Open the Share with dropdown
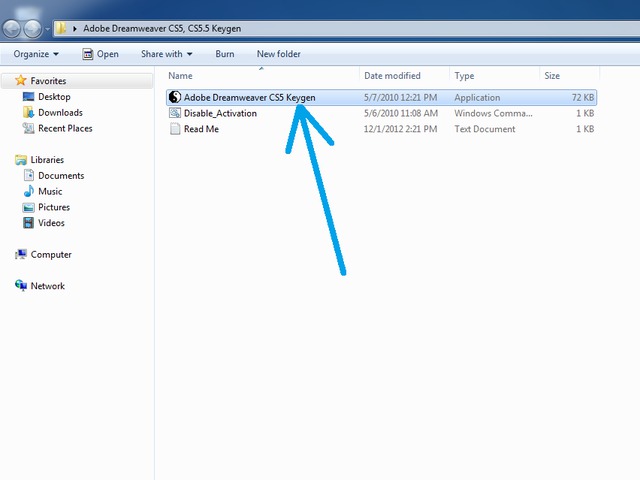 (x=167, y=54)
